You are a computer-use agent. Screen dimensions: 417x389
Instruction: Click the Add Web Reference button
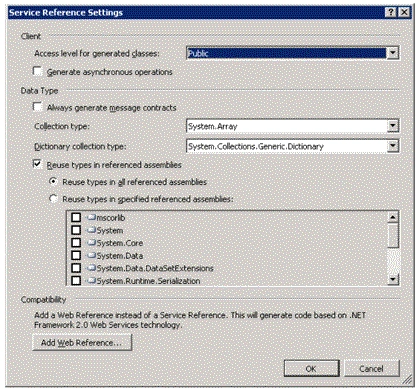[82, 342]
